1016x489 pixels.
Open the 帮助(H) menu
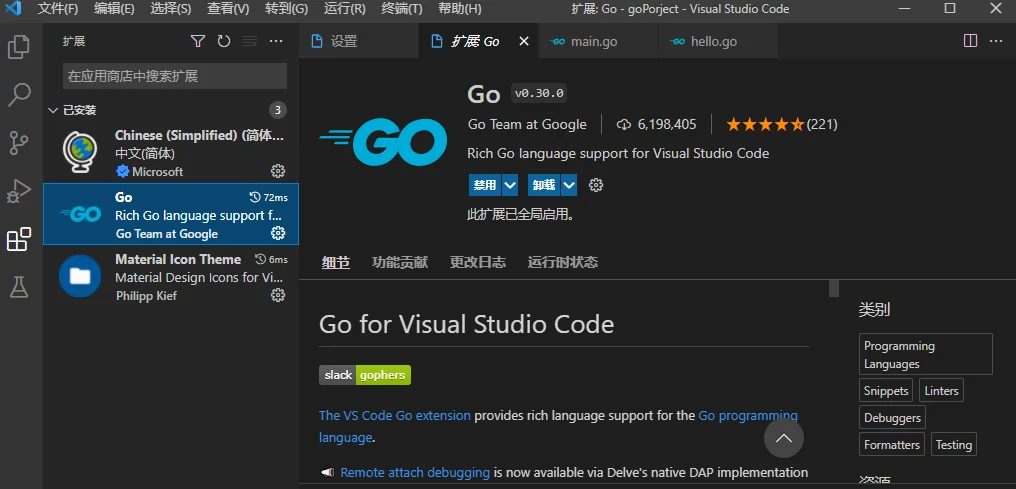[459, 9]
